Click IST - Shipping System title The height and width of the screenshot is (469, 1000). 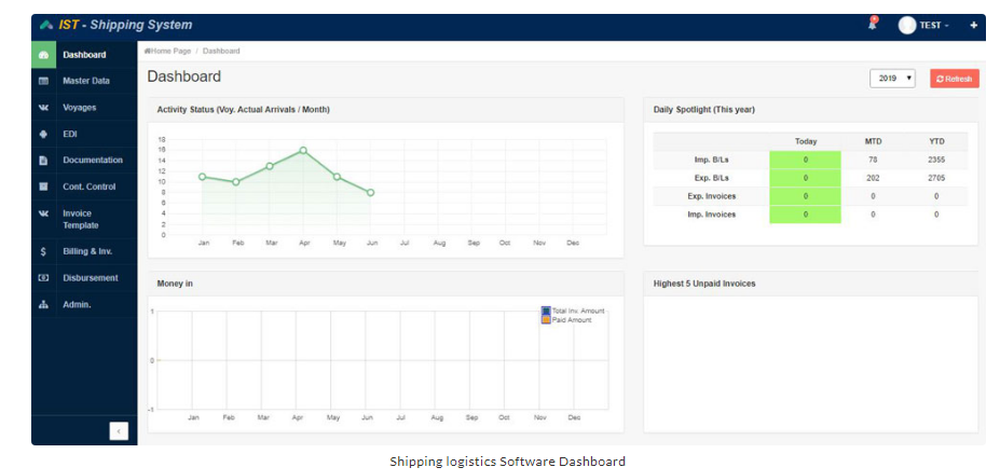pos(125,26)
